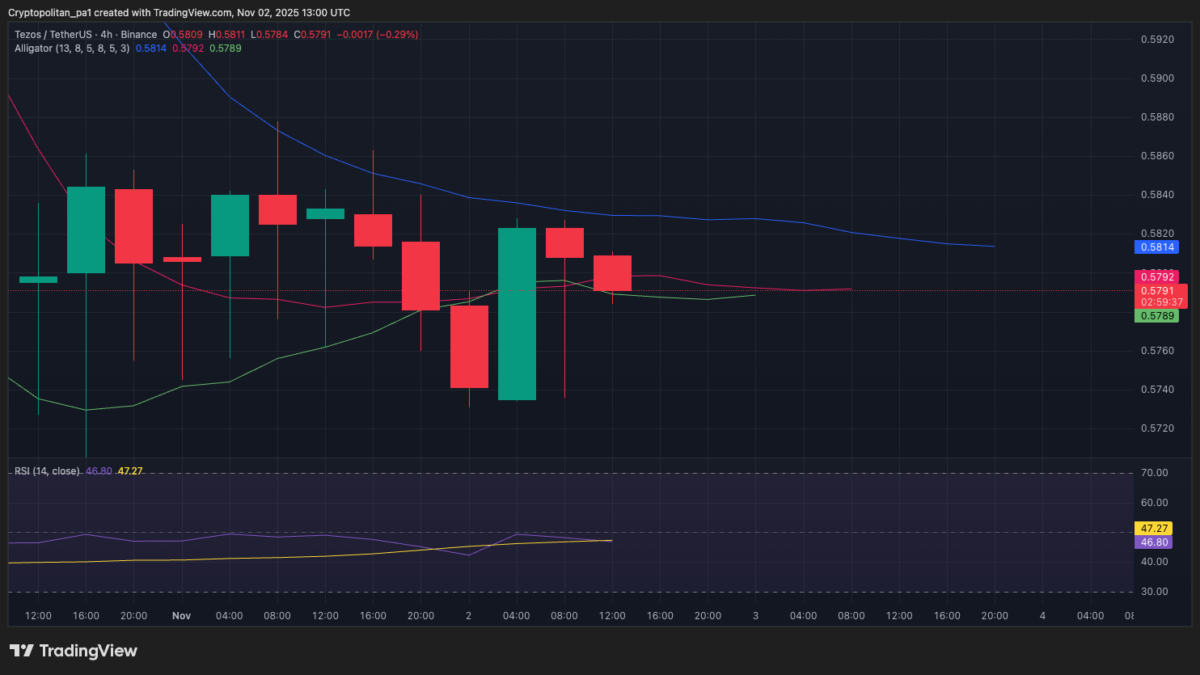Click the TradingView logo in the bottom corner
1200x675 pixels.
tap(73, 651)
